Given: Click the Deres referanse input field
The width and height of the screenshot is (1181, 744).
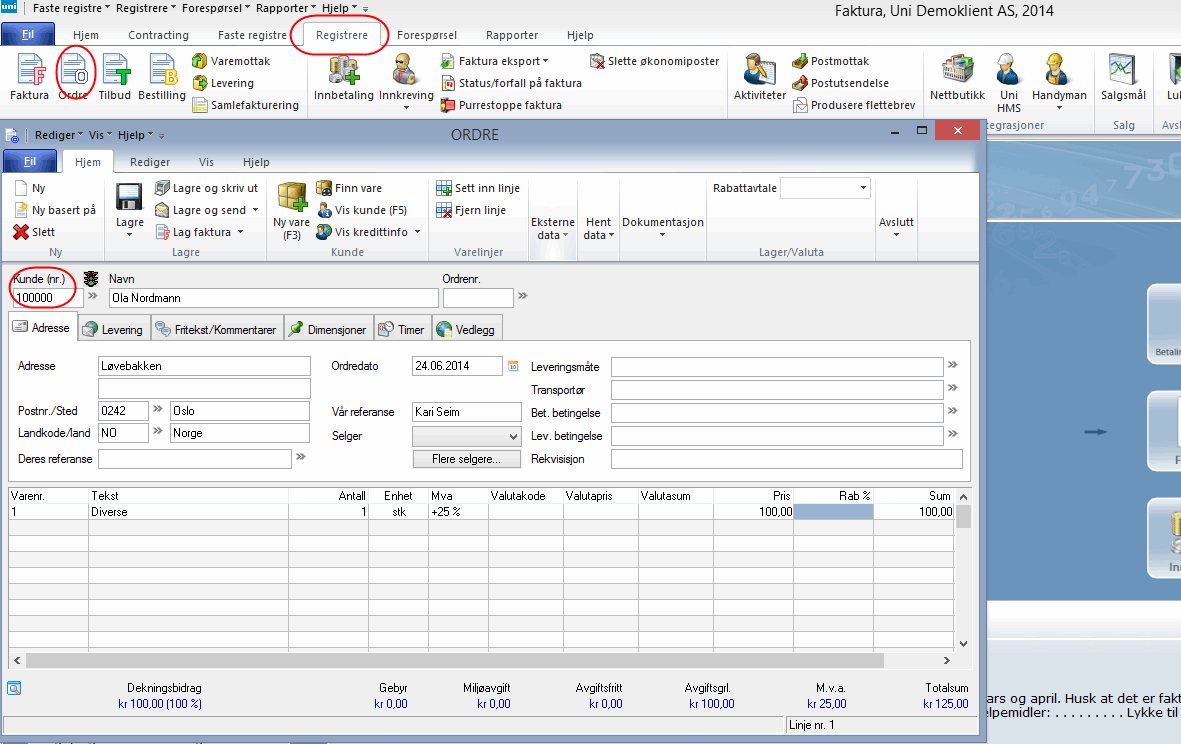Looking at the screenshot, I should pos(195,459).
